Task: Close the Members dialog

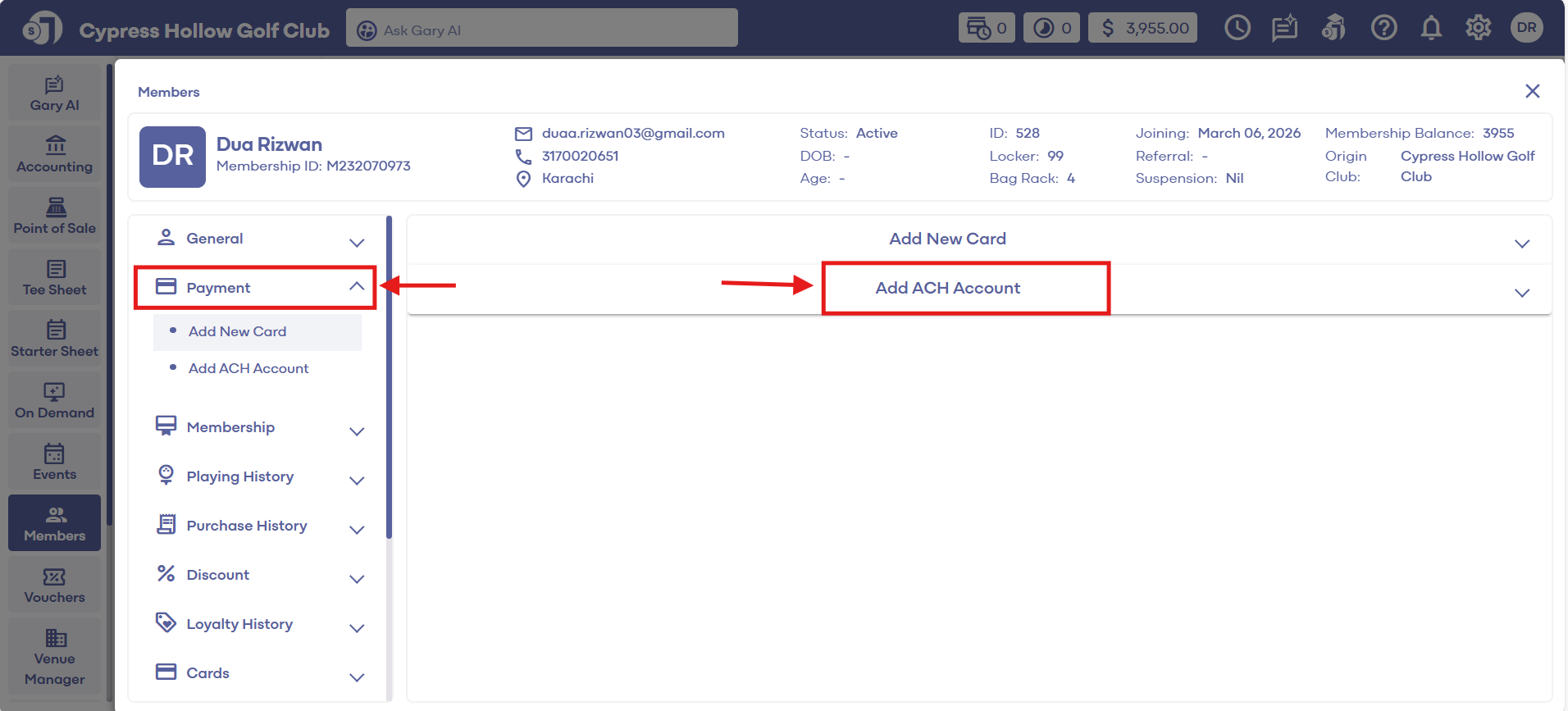Action: click(x=1532, y=91)
